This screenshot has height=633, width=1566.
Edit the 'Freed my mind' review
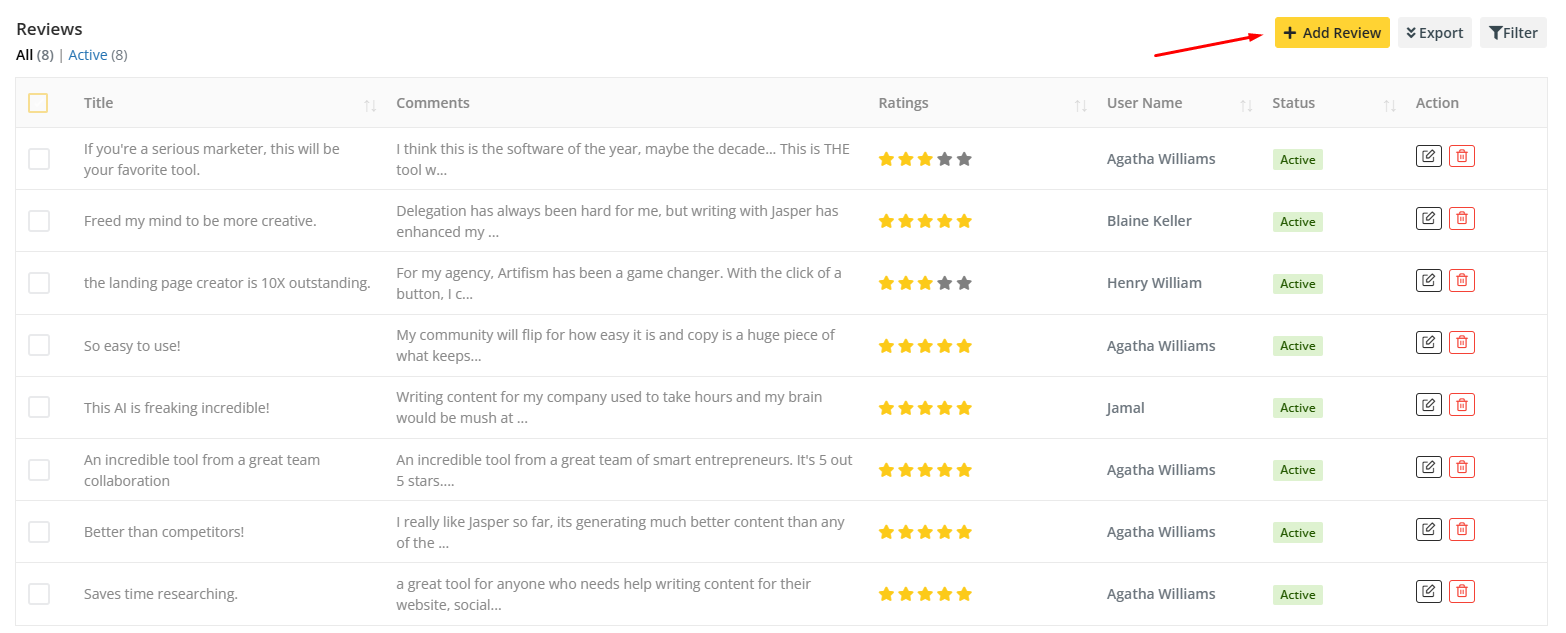[x=1429, y=218]
